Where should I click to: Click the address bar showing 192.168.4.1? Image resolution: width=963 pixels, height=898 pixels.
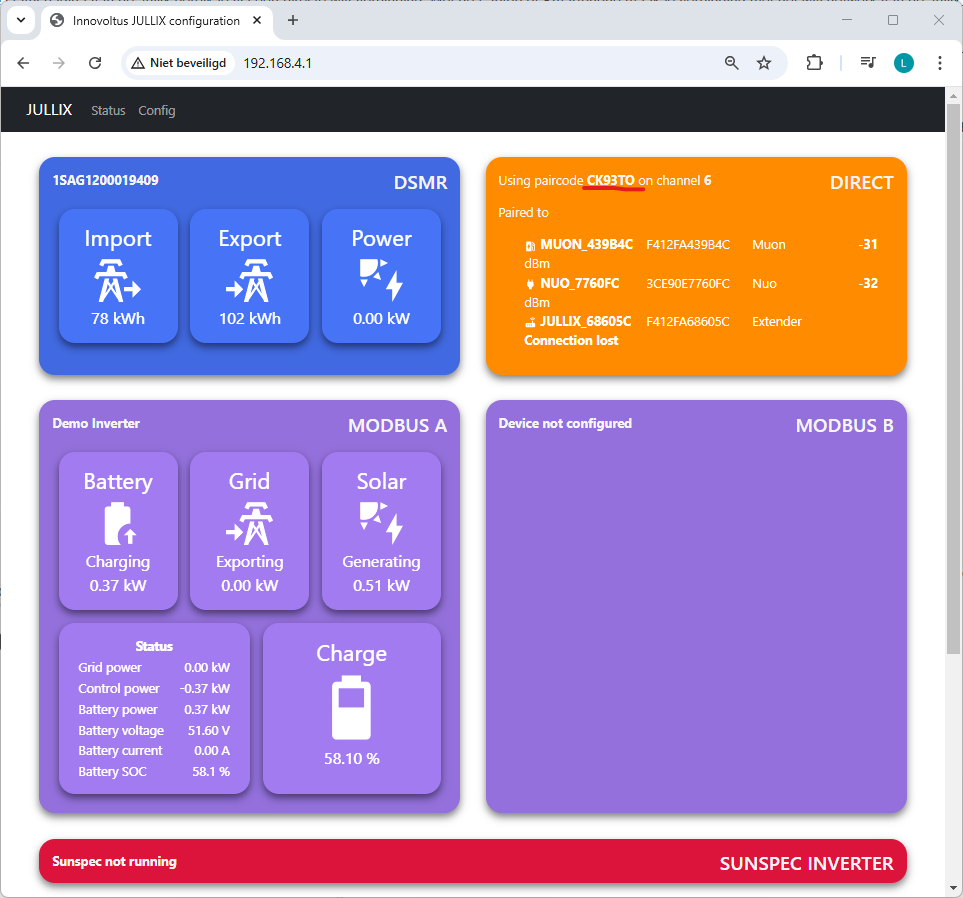pos(450,63)
